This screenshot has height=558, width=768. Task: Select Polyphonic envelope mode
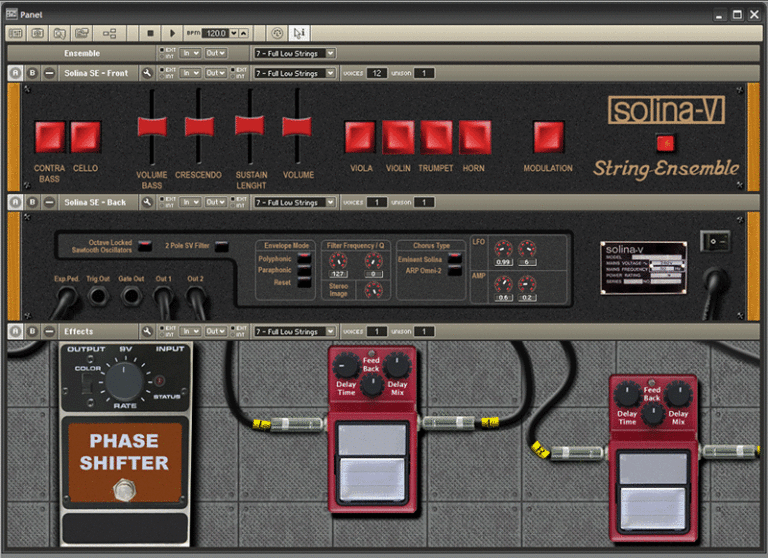pyautogui.click(x=304, y=258)
